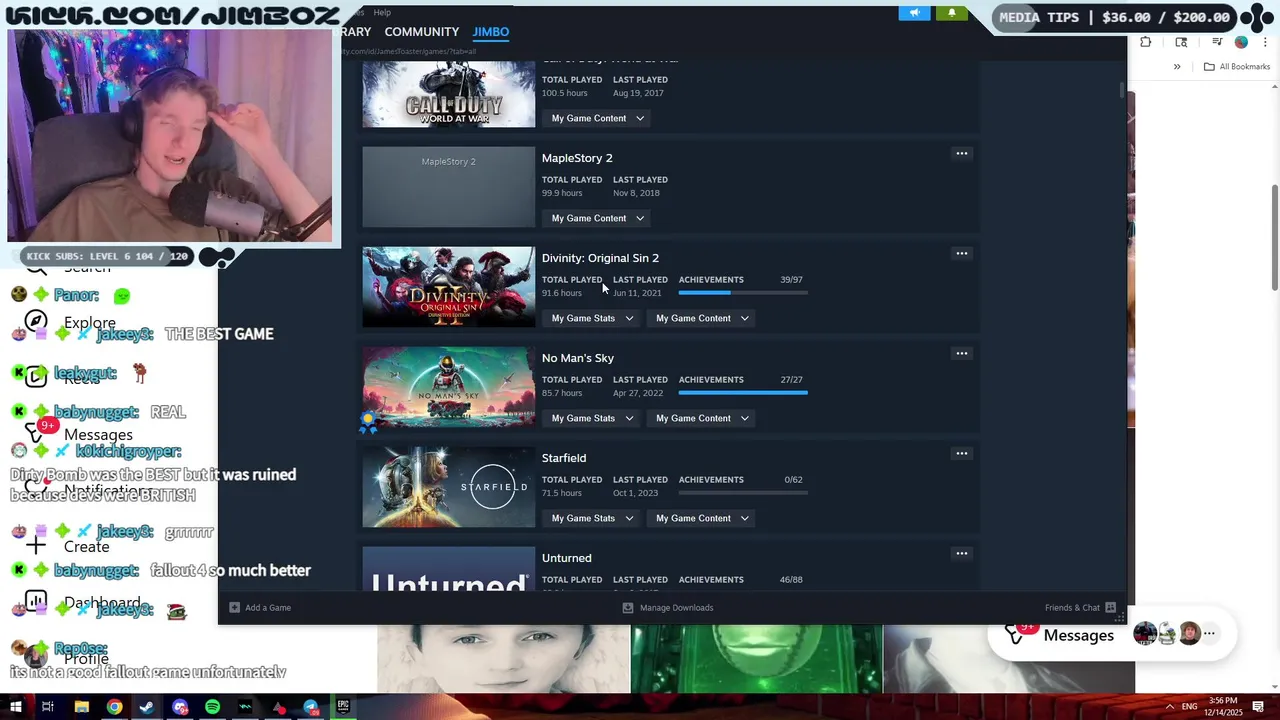Open the No Man's Sky three-dot options
Image resolution: width=1280 pixels, height=720 pixels.
click(961, 354)
